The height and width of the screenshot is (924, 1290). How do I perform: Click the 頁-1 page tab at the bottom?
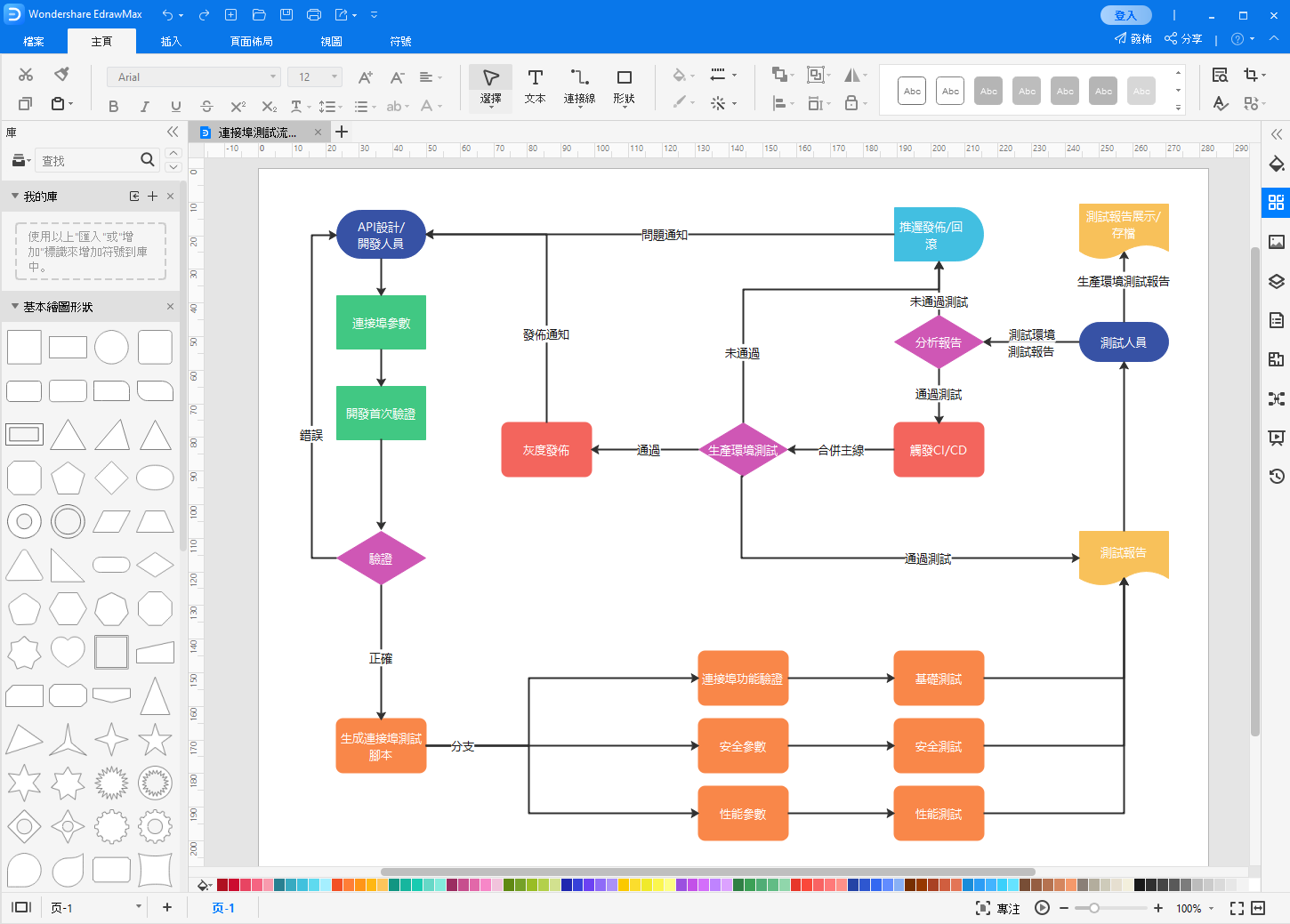(223, 908)
